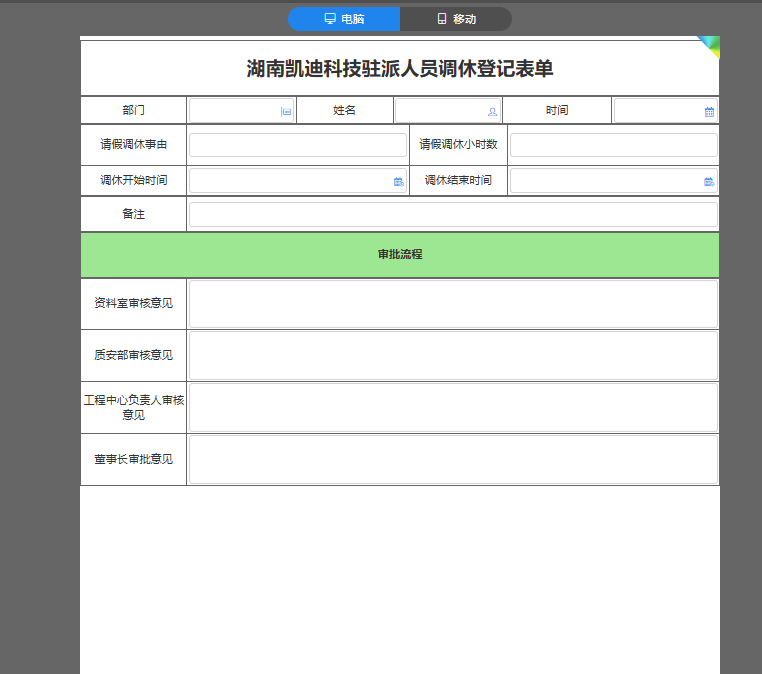Open the calendar icon in 调休结束时间 field

(x=709, y=182)
